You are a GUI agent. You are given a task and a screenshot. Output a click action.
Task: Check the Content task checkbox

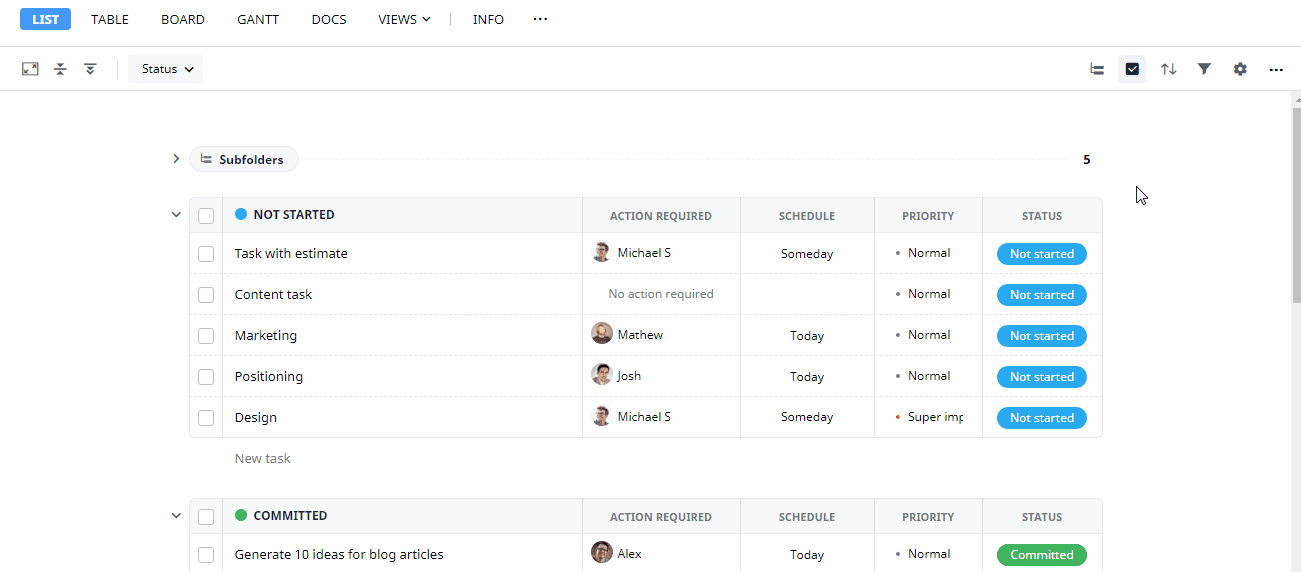[206, 295]
